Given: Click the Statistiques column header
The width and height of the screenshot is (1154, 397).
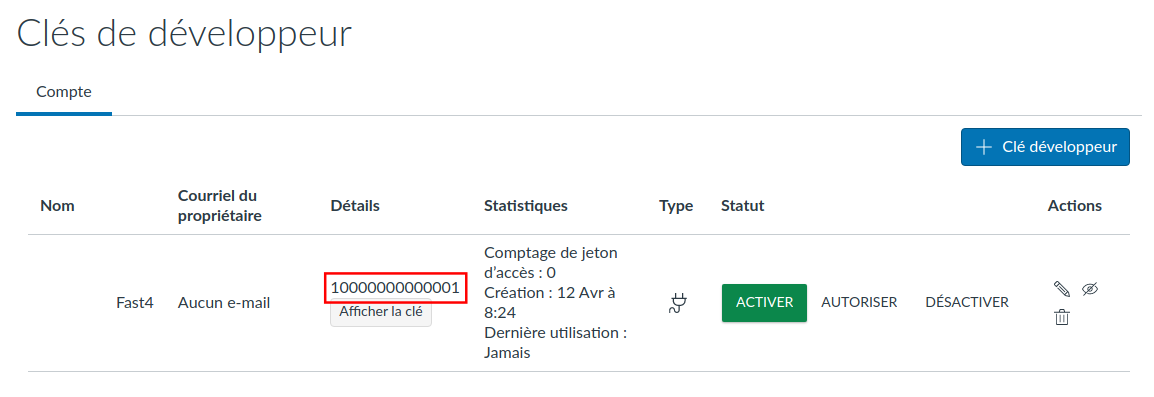Looking at the screenshot, I should click(525, 206).
